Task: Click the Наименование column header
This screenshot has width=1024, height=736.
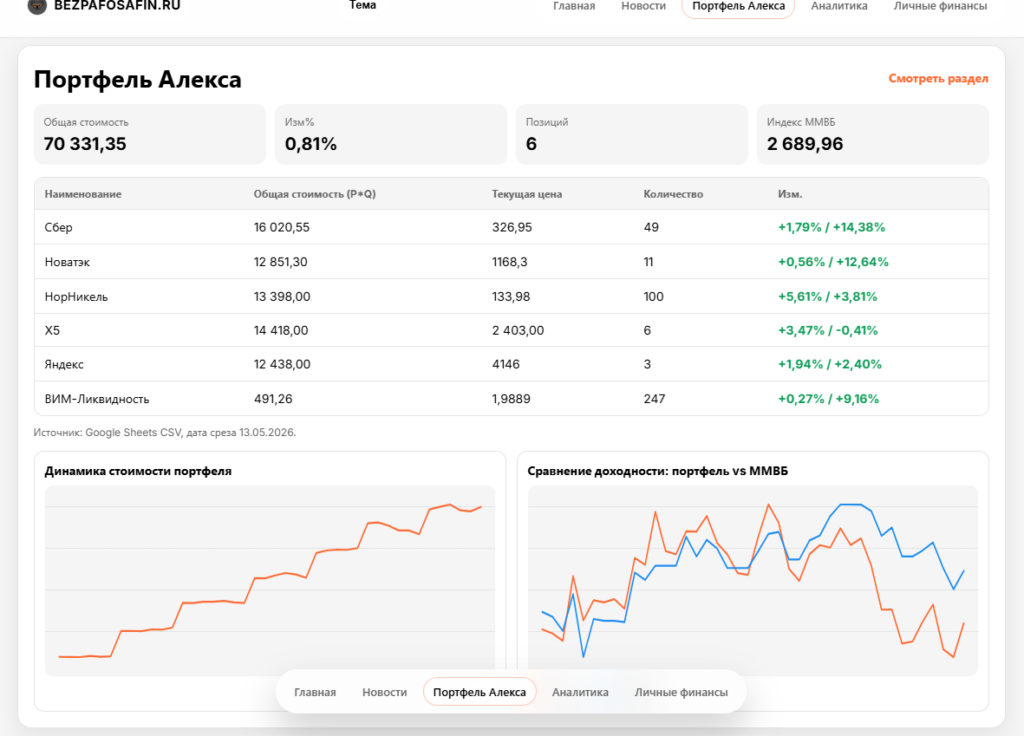Action: pyautogui.click(x=83, y=194)
